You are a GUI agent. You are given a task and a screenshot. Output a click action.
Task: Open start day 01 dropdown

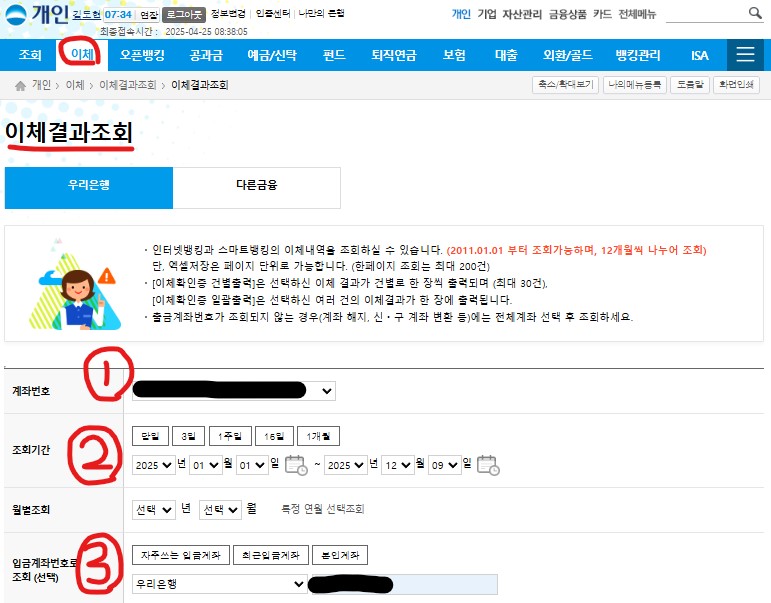[252, 465]
